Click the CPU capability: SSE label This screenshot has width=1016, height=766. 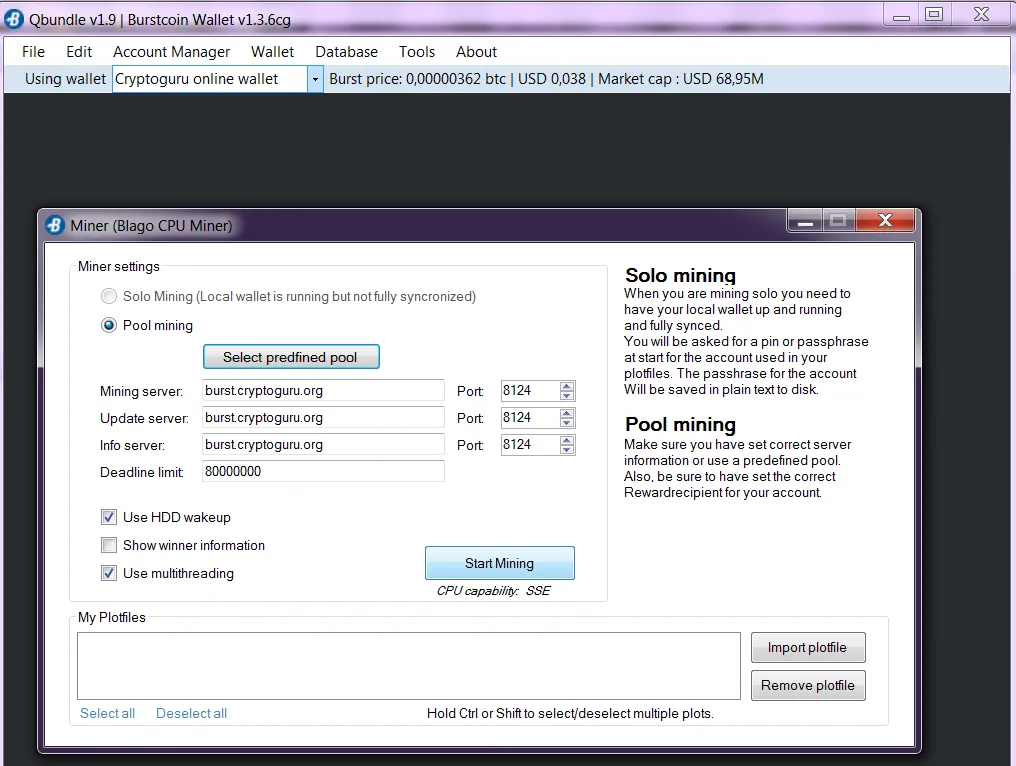tap(494, 591)
